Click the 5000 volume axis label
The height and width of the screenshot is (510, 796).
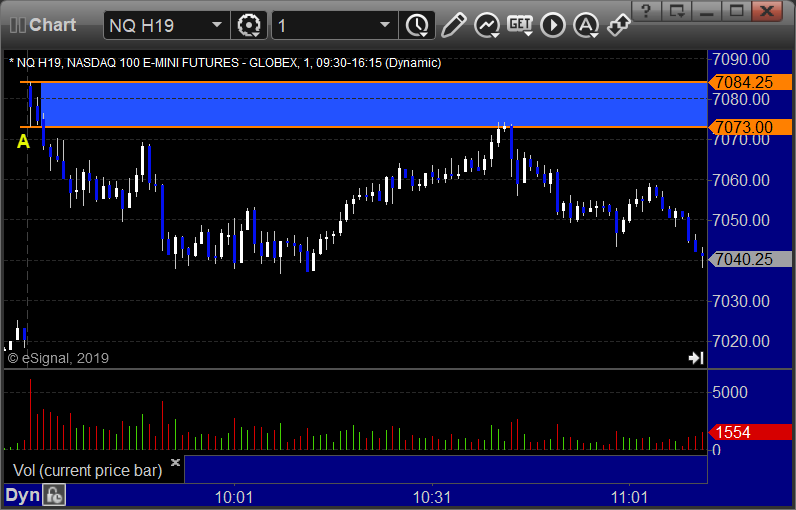(730, 392)
